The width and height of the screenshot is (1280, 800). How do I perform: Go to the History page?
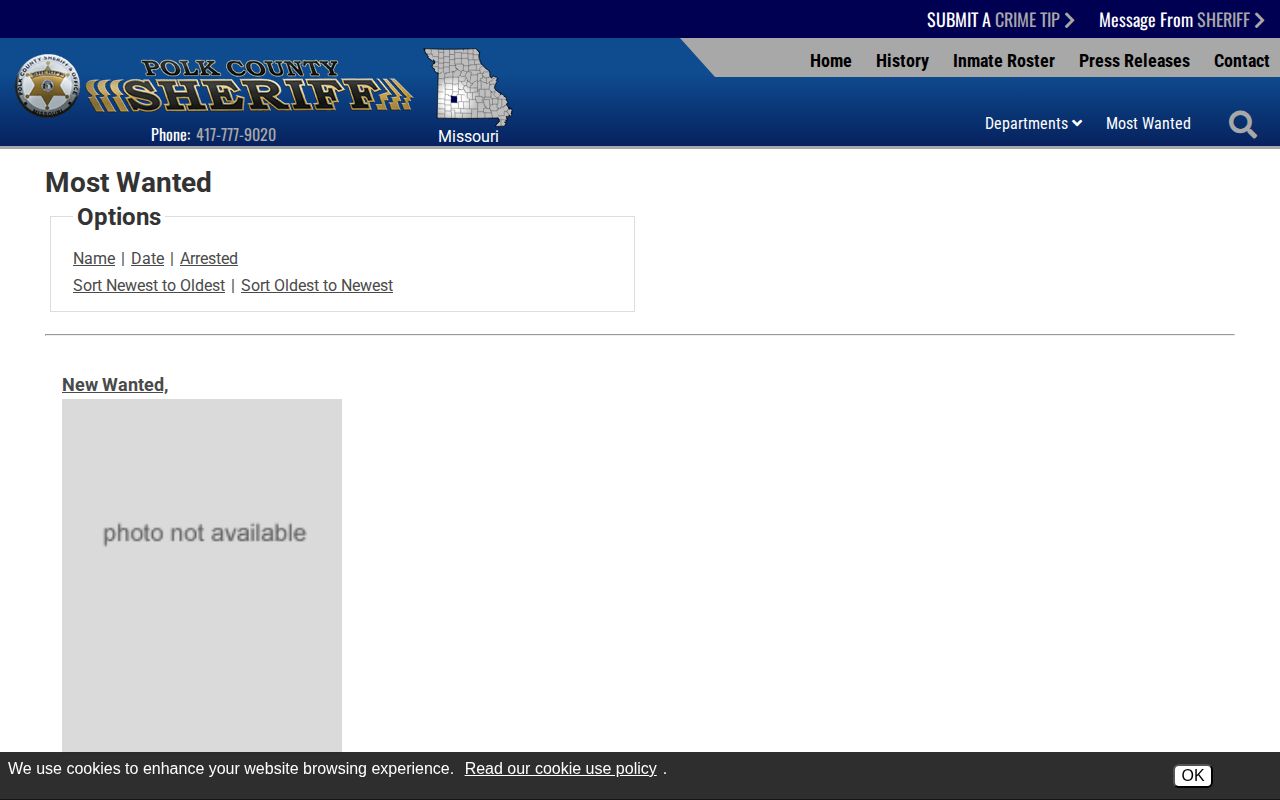pyautogui.click(x=902, y=61)
